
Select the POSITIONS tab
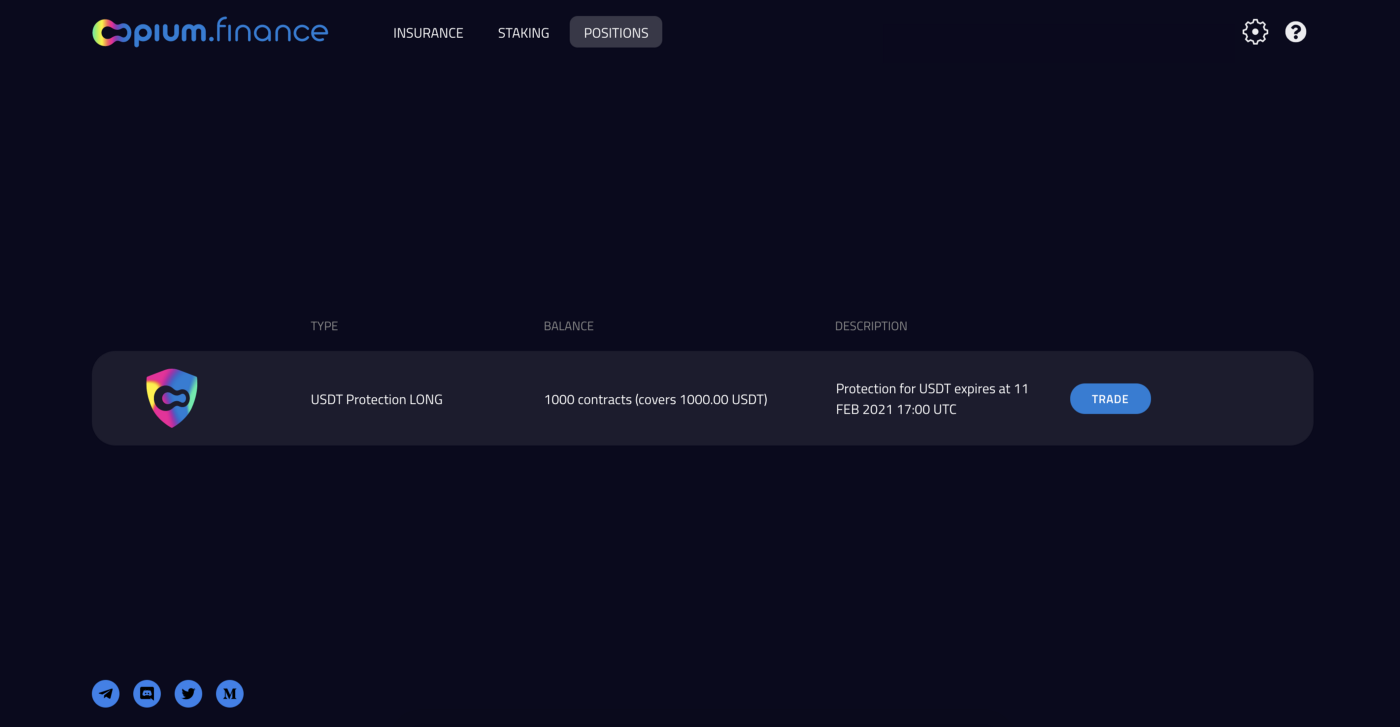[616, 32]
